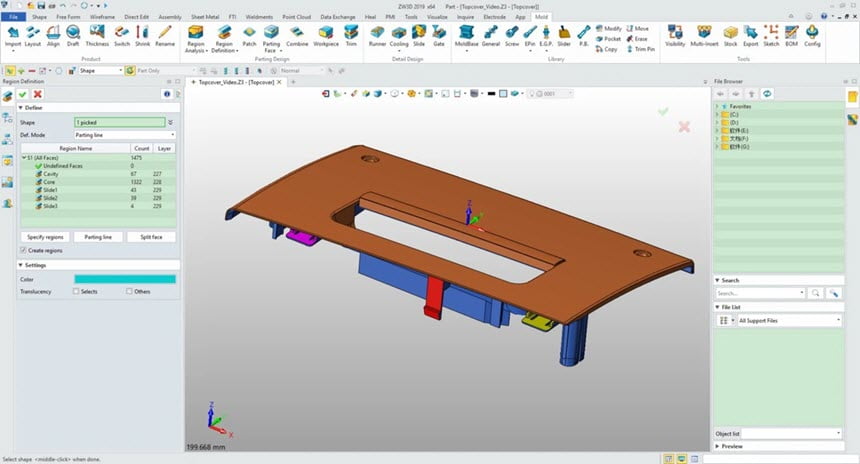Image resolution: width=860 pixels, height=464 pixels.
Task: Enable Translucency for Selects
Action: pos(76,292)
